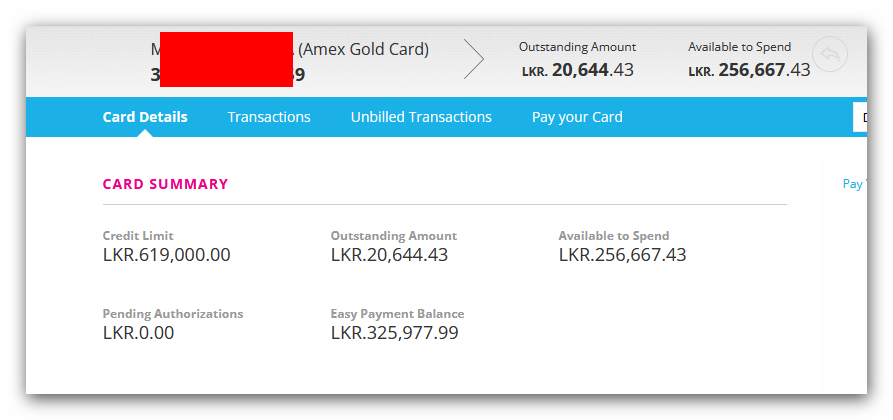Click the header Outstanding Amount LKR 20,644.43

tap(577, 59)
